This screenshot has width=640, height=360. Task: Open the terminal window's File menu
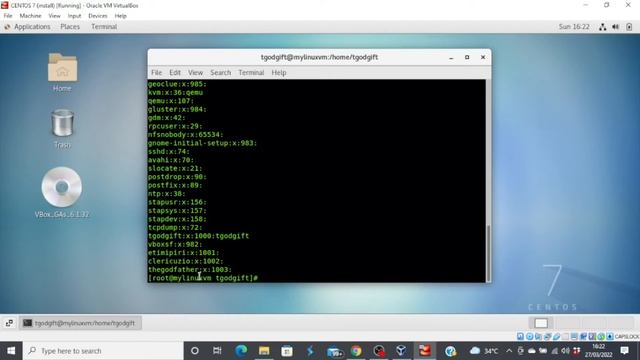point(156,72)
